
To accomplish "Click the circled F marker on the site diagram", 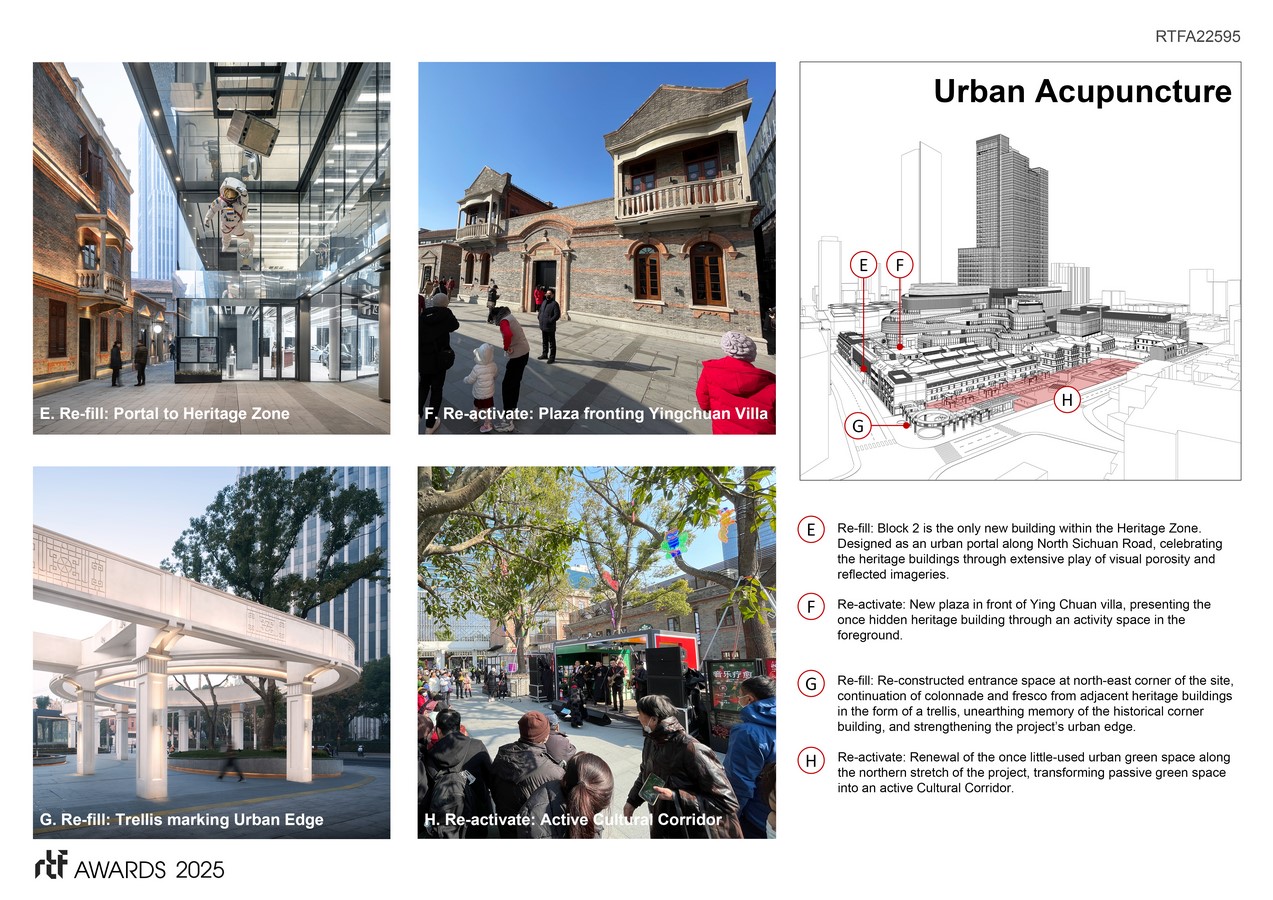I will (x=900, y=265).
